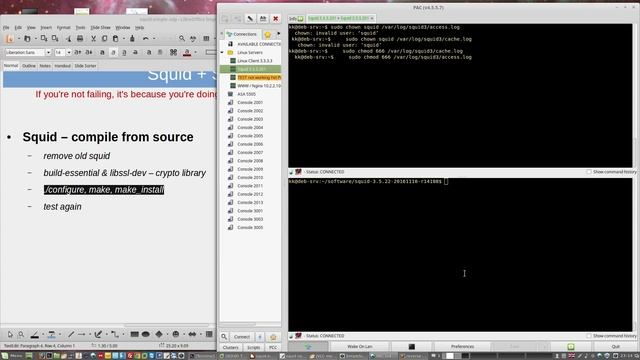Image resolution: width=640 pixels, height=360 pixels.
Task: Click the Insert table icon
Action: pyautogui.click(x=206, y=38)
